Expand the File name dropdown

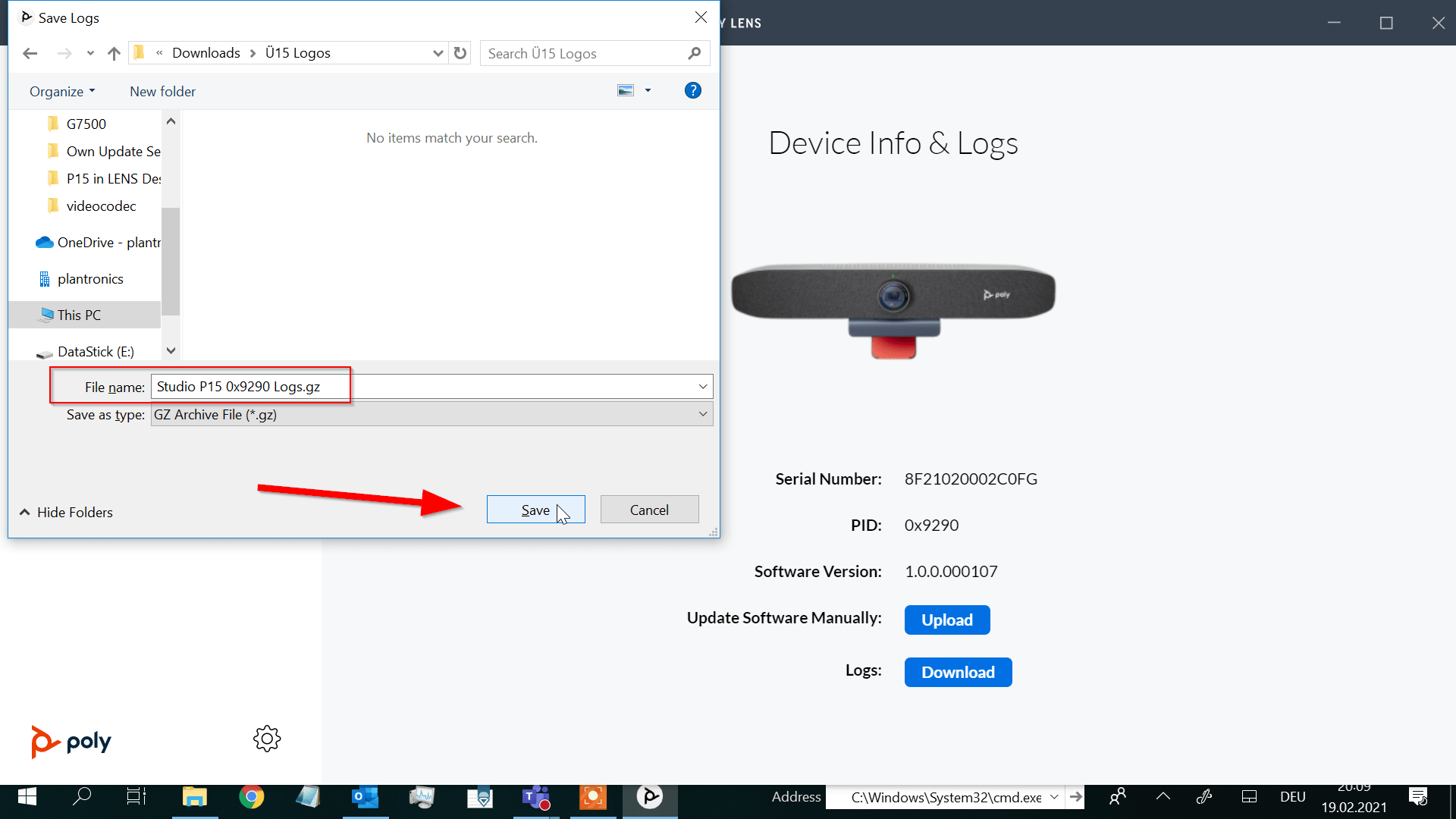coord(703,387)
